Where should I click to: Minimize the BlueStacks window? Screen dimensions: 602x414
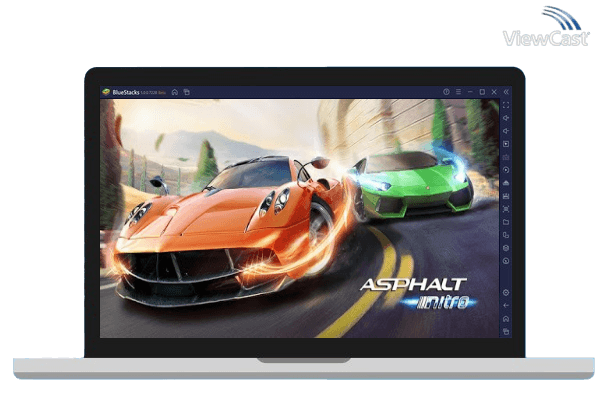pos(470,92)
